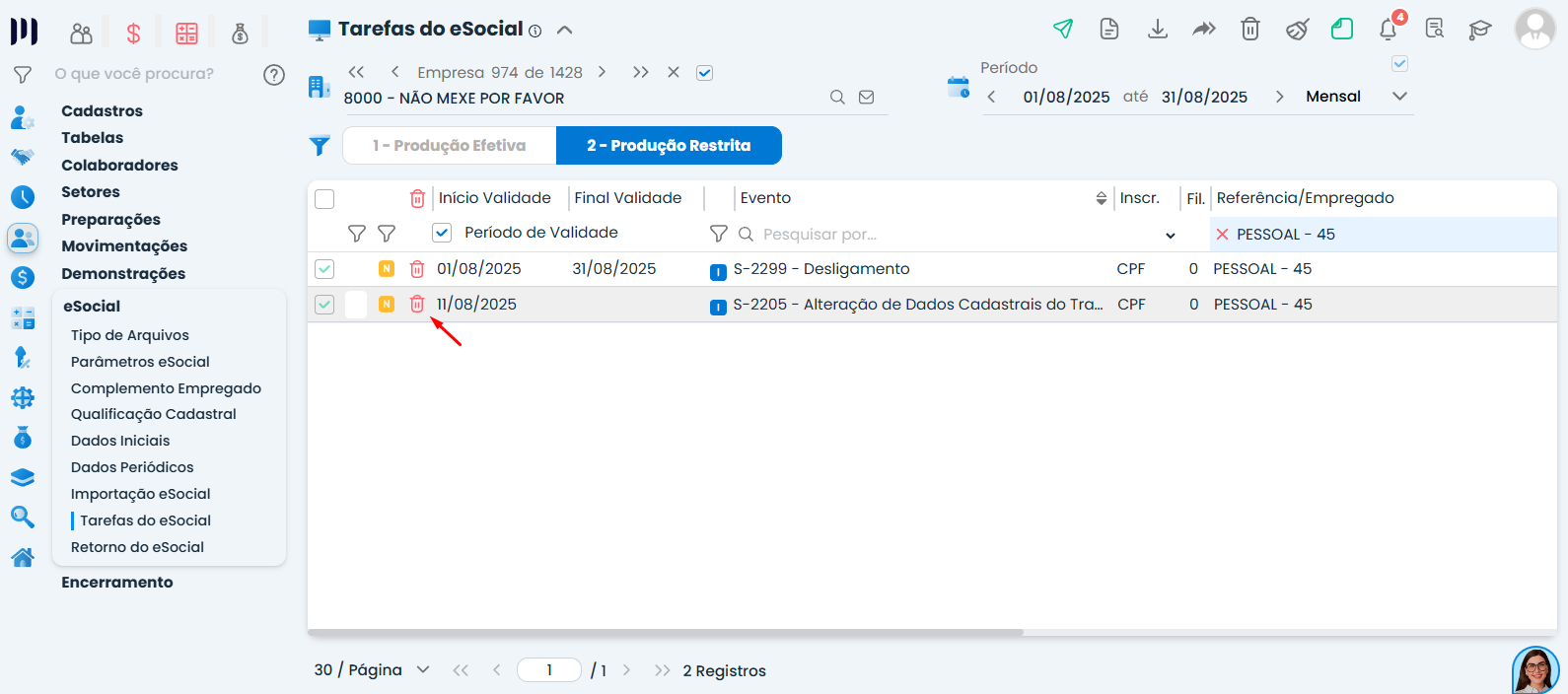Click the red calculator grid icon
Screen dimensions: 1568x694
186,34
